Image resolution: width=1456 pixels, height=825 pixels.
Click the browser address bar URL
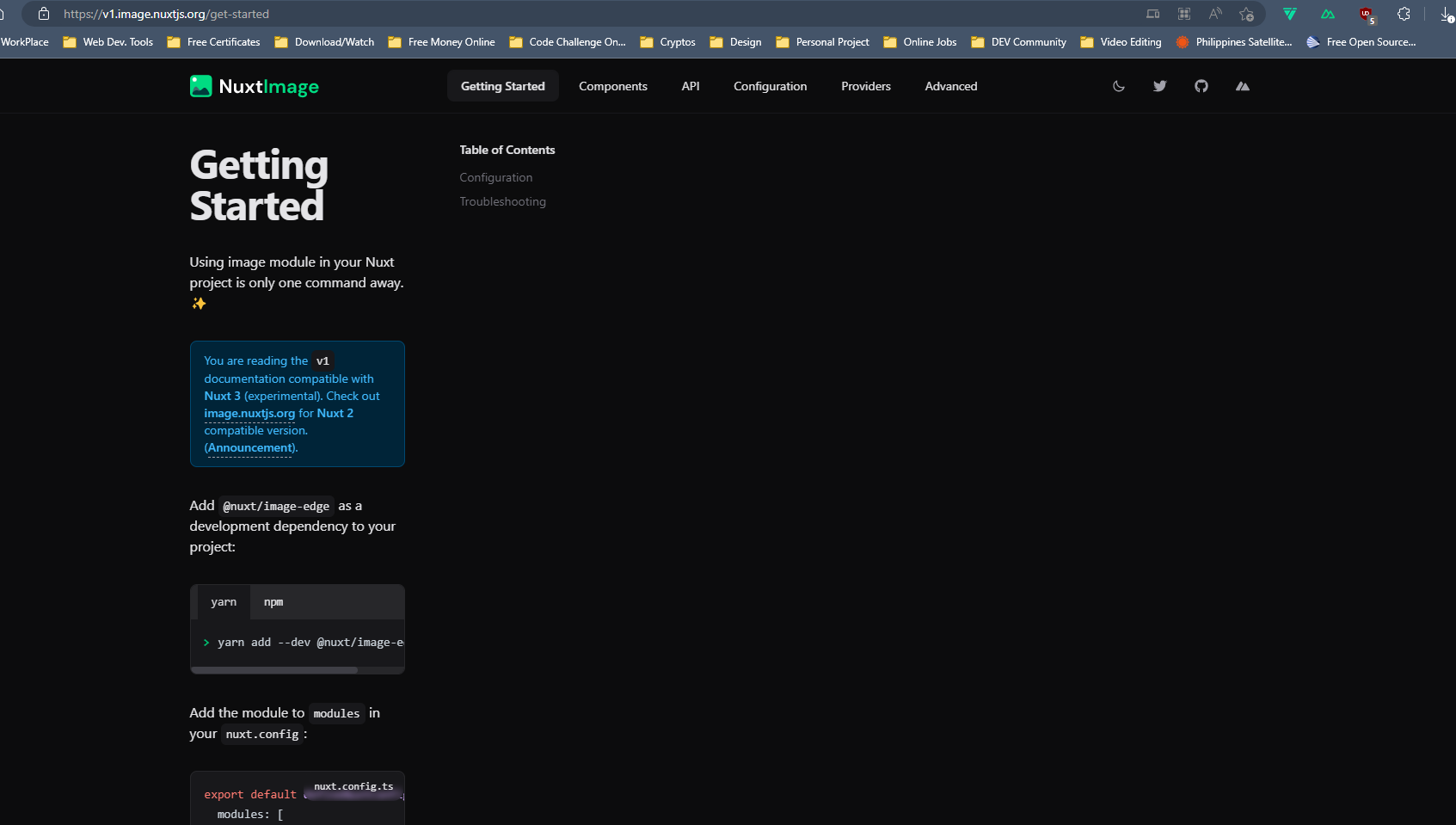(166, 14)
